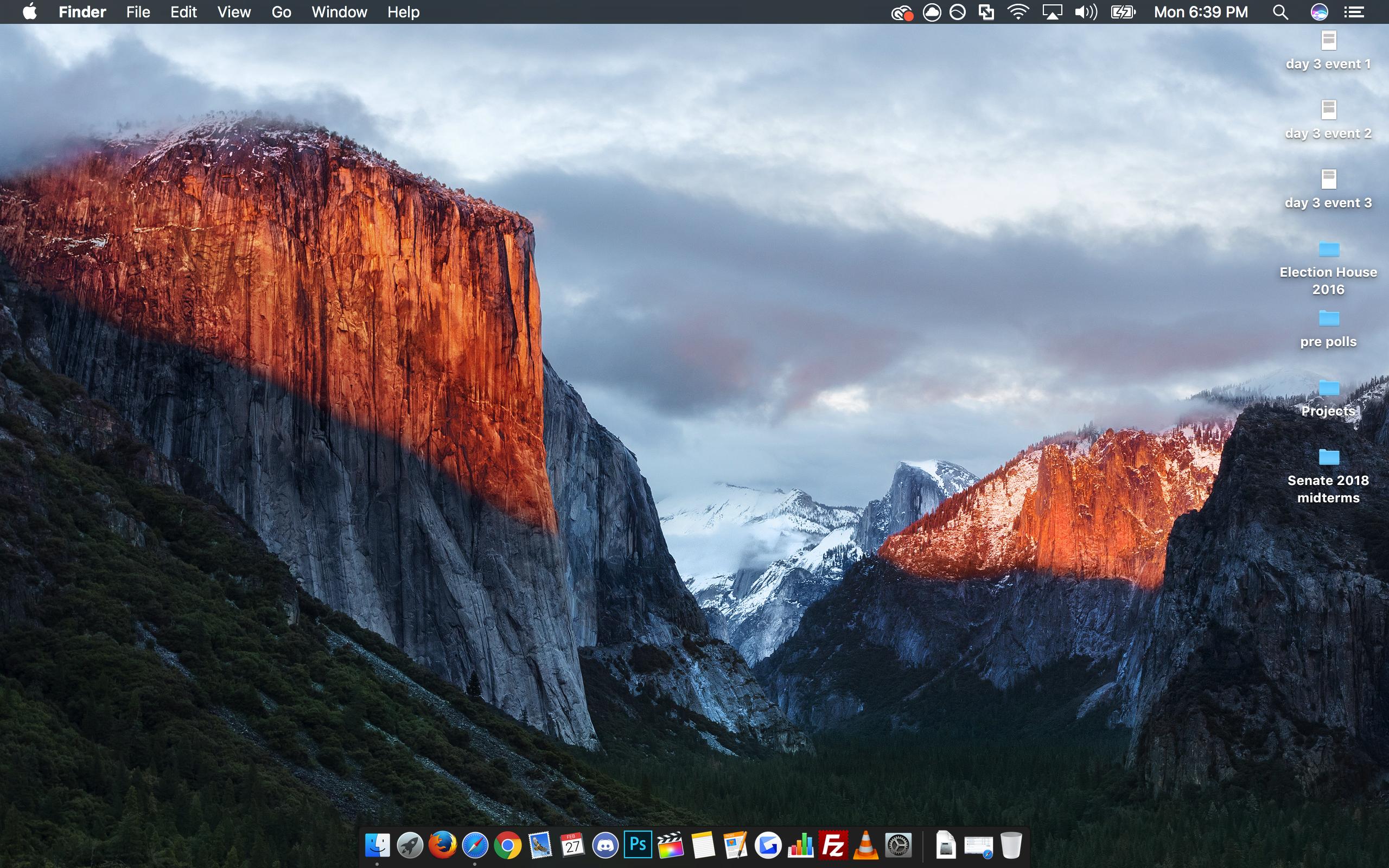Launch Google Chrome from the Dock
This screenshot has height=868, width=1389.
pyautogui.click(x=507, y=845)
